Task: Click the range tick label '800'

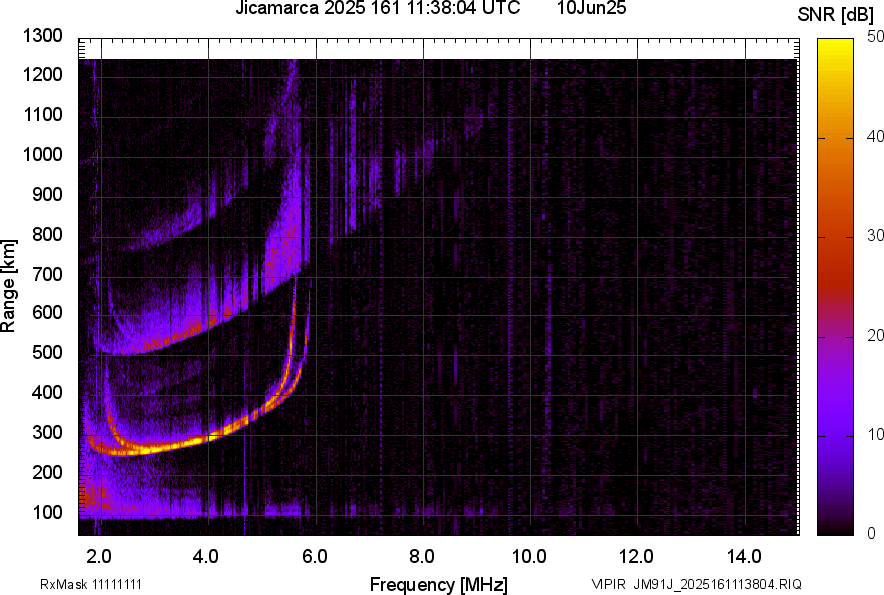Action: 47,234
